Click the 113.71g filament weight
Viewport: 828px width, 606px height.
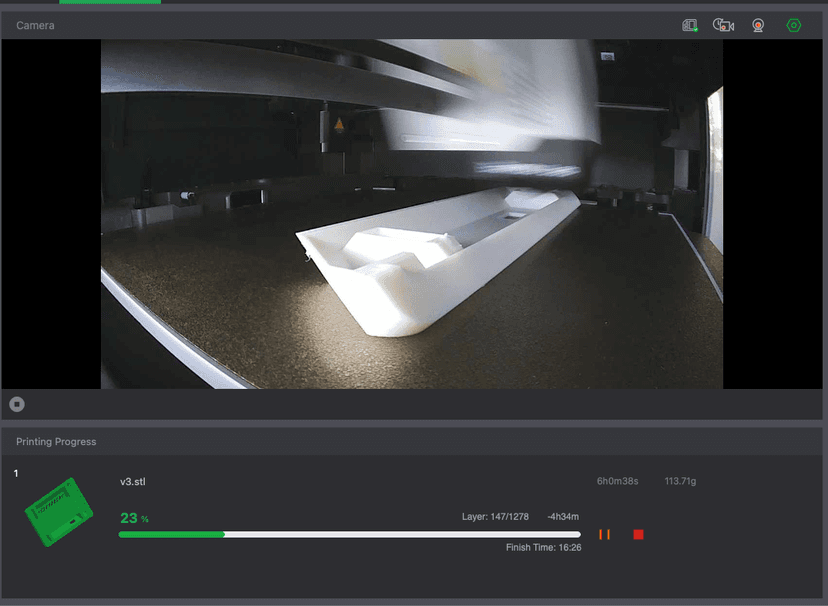[x=680, y=482]
